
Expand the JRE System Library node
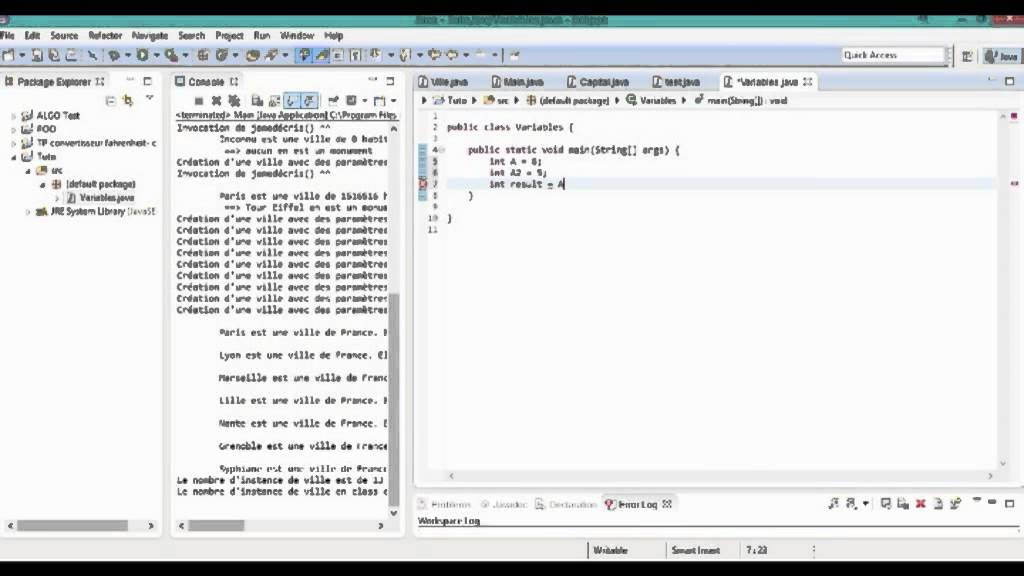pos(28,212)
